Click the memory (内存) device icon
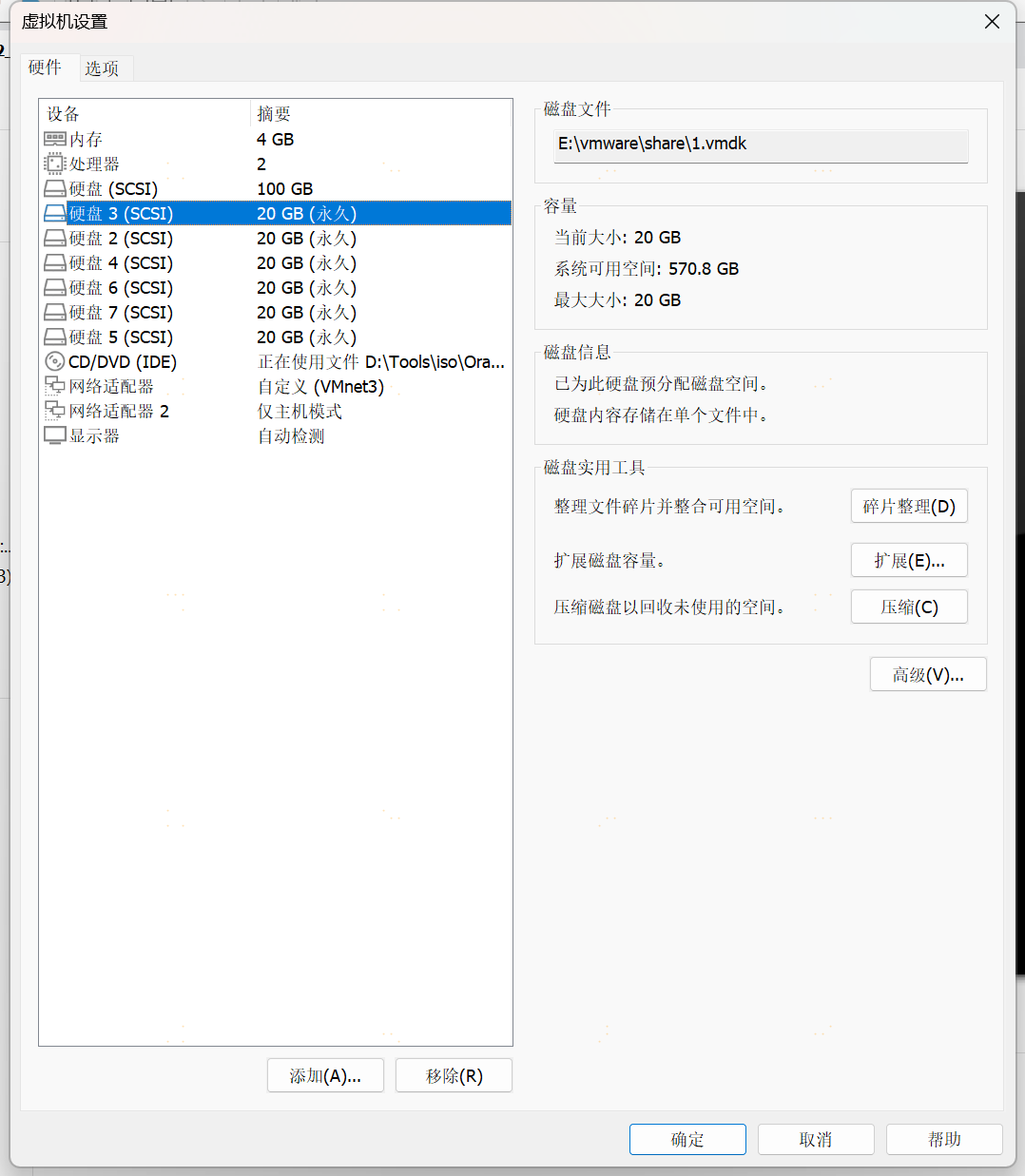 pos(55,140)
